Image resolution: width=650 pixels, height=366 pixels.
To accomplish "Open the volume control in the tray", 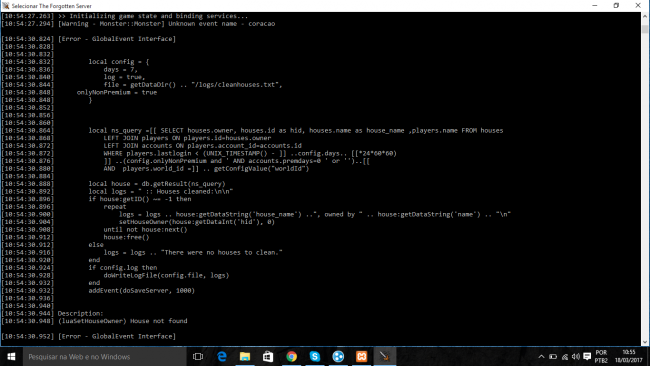I will (x=576, y=356).
